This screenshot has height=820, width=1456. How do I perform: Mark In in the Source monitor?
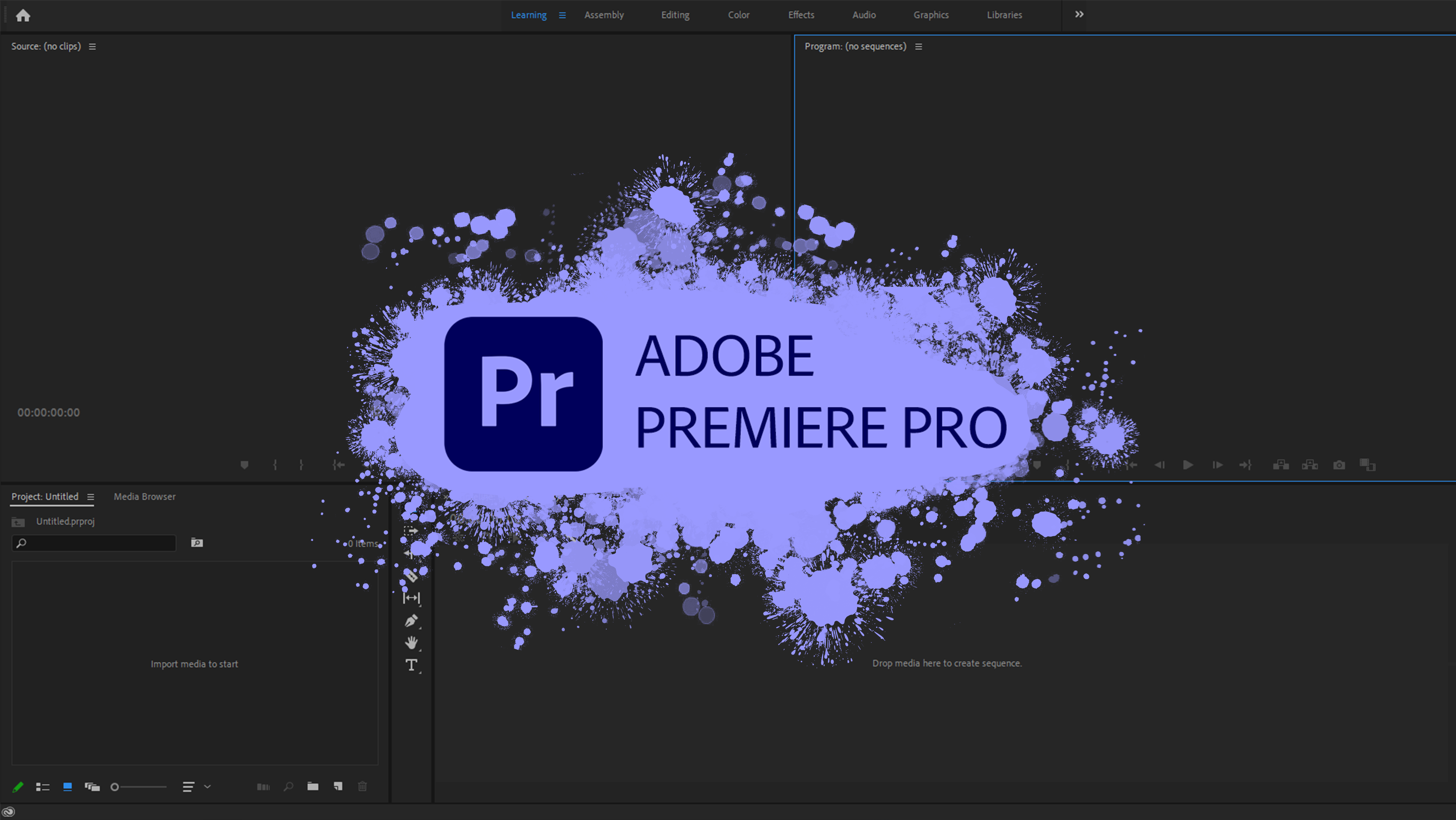(x=275, y=465)
